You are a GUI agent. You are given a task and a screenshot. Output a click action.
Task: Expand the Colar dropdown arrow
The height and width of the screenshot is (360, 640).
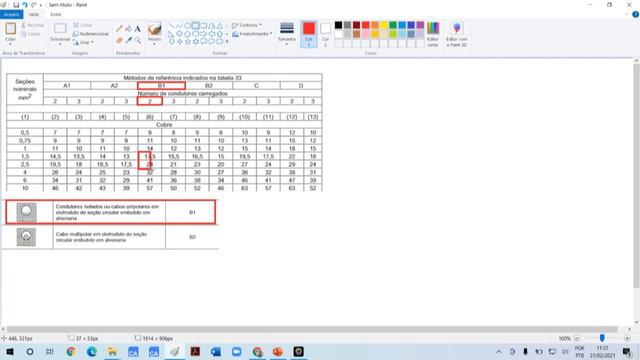[x=10, y=44]
